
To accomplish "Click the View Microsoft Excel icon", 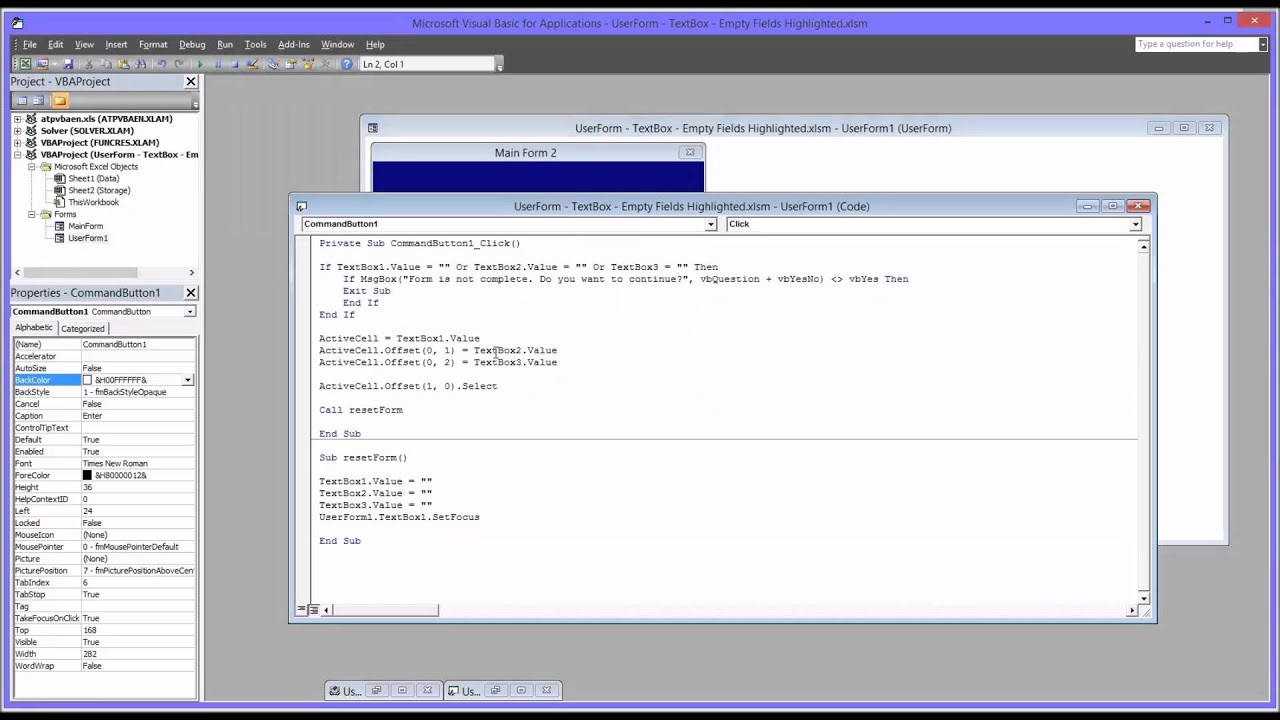I will click(25, 64).
